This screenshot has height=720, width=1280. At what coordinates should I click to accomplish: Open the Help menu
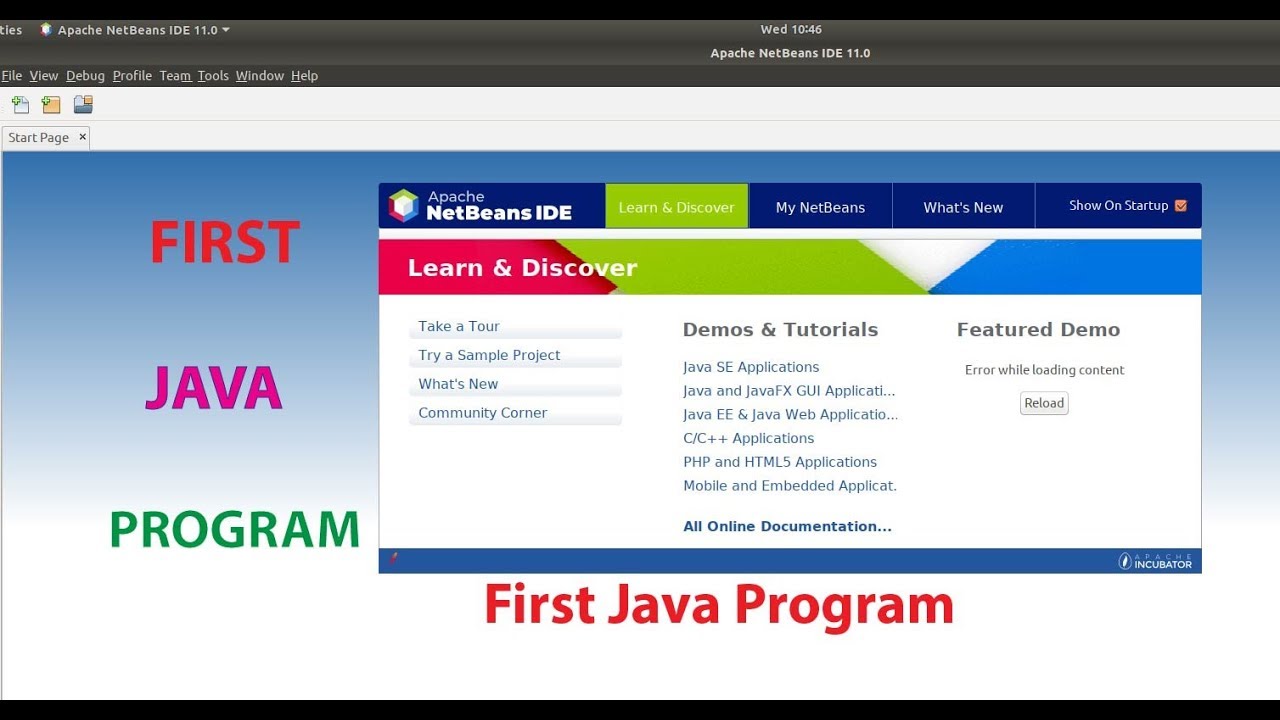pyautogui.click(x=304, y=76)
